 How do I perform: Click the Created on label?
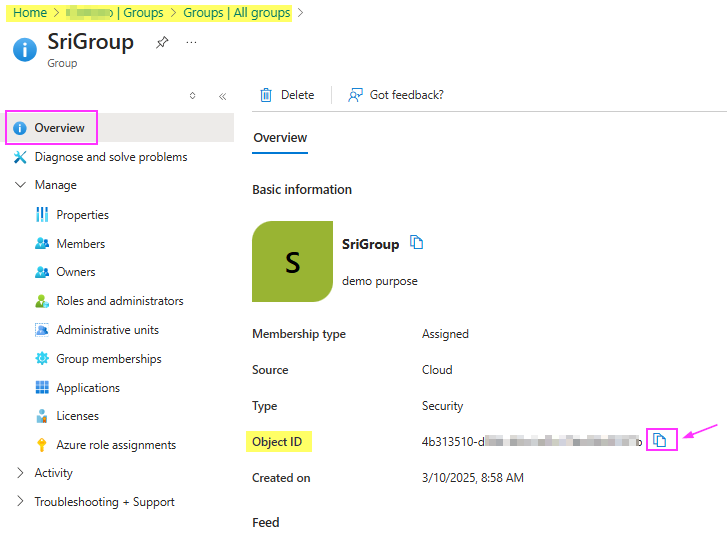281,478
